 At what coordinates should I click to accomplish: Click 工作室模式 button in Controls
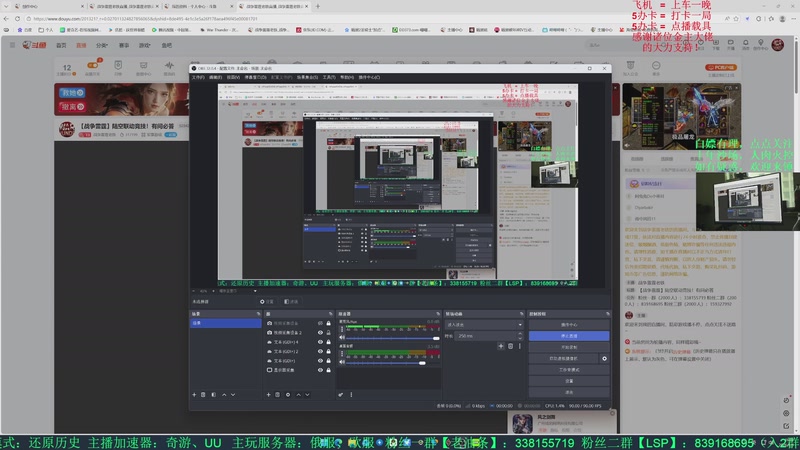click(x=569, y=370)
